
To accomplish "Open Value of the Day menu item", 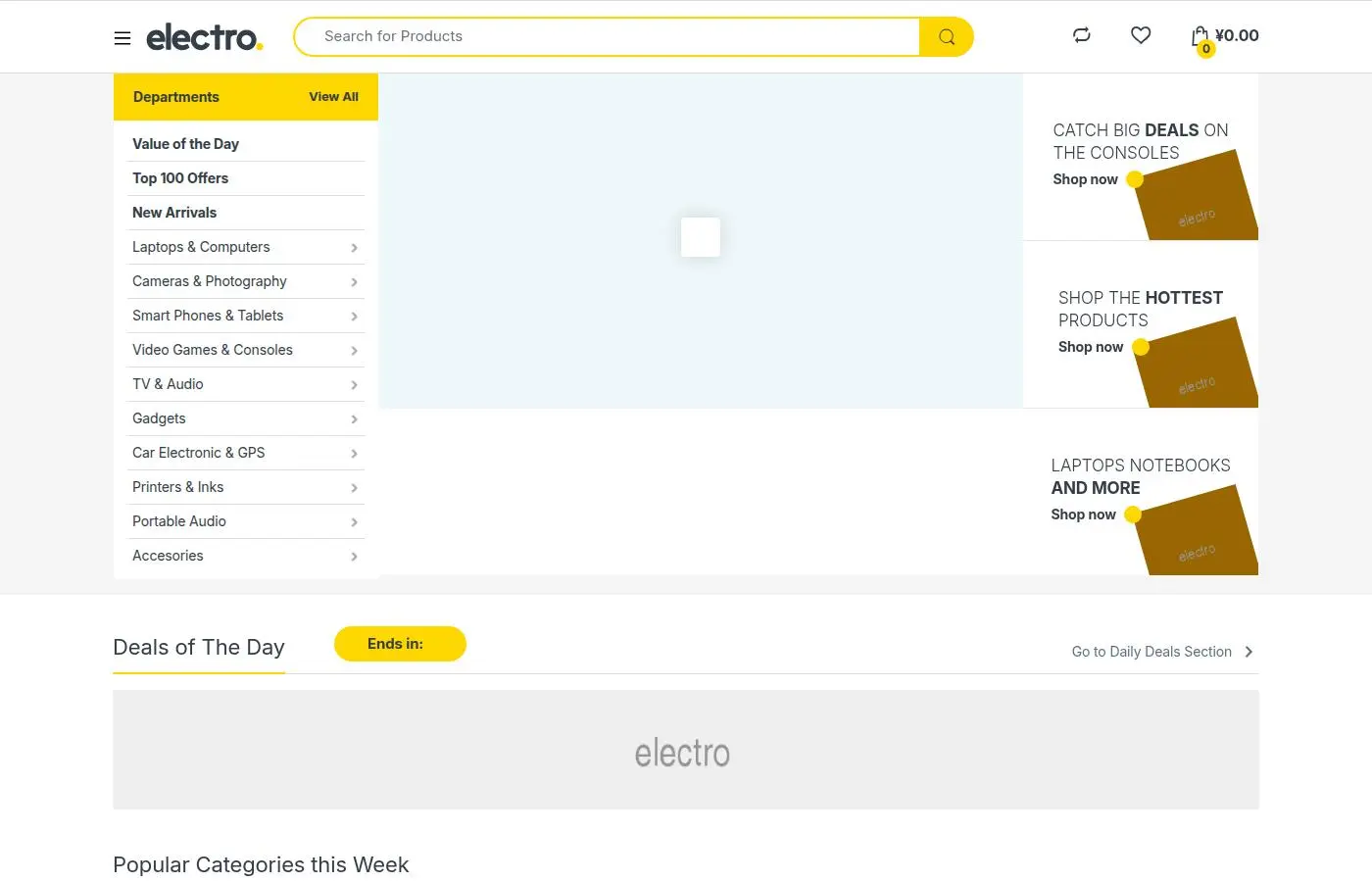I will tap(186, 144).
